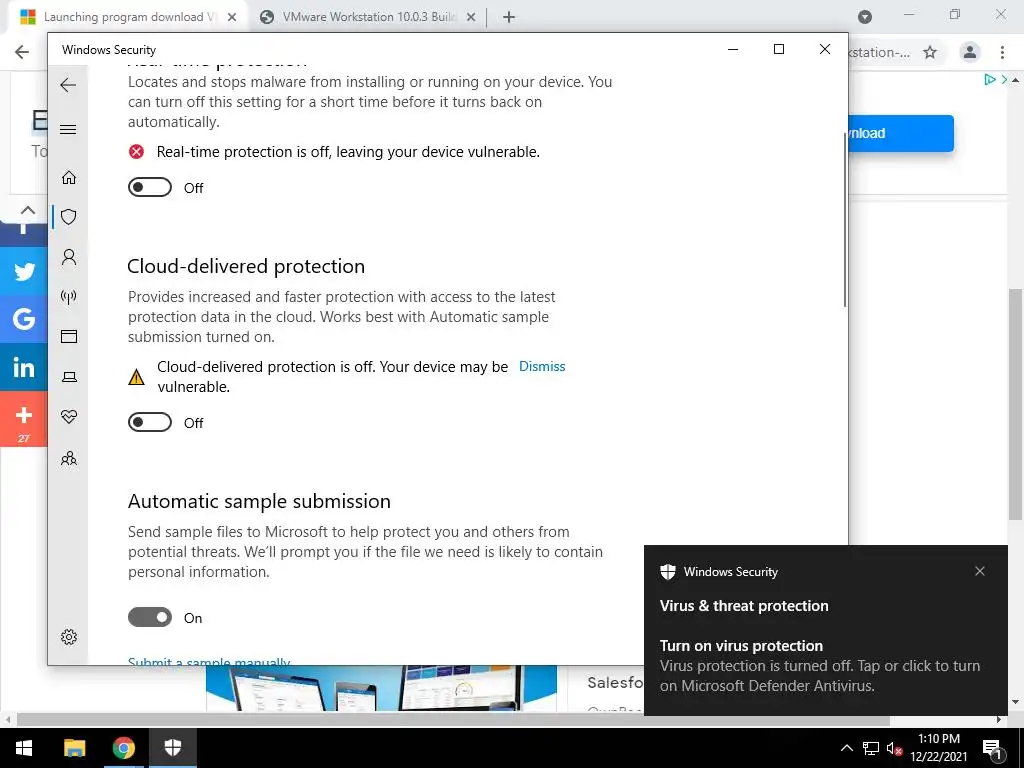The image size is (1024, 768).
Task: Open network status tray icon
Action: [x=871, y=748]
